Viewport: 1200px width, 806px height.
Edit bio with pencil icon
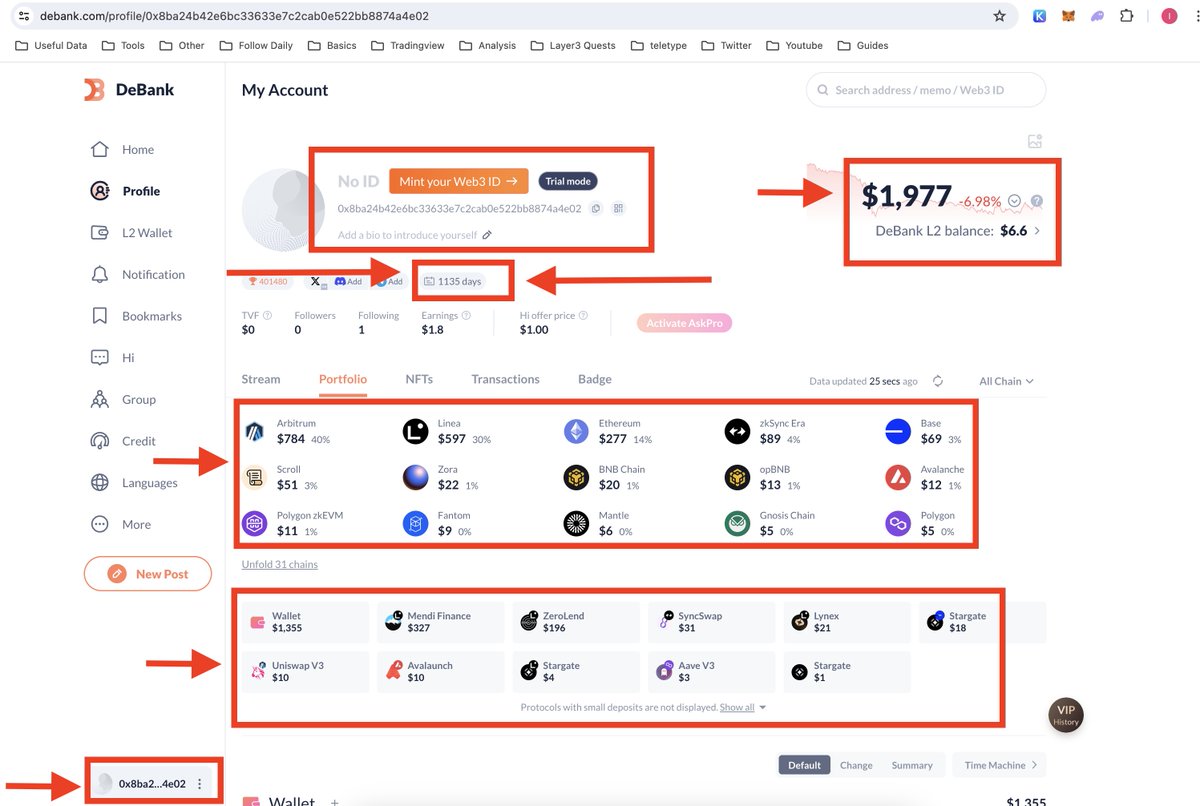[487, 235]
